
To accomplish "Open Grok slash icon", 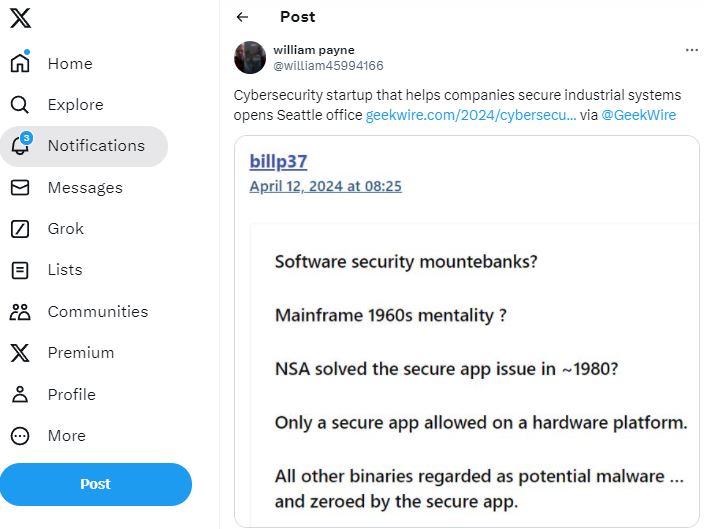I will 20,229.
